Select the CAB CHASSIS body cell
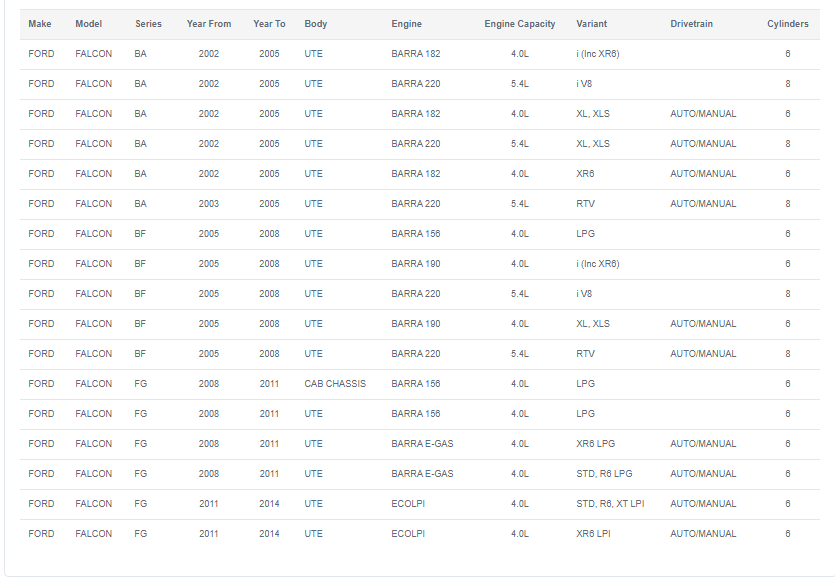The height and width of the screenshot is (580, 835). click(x=335, y=384)
